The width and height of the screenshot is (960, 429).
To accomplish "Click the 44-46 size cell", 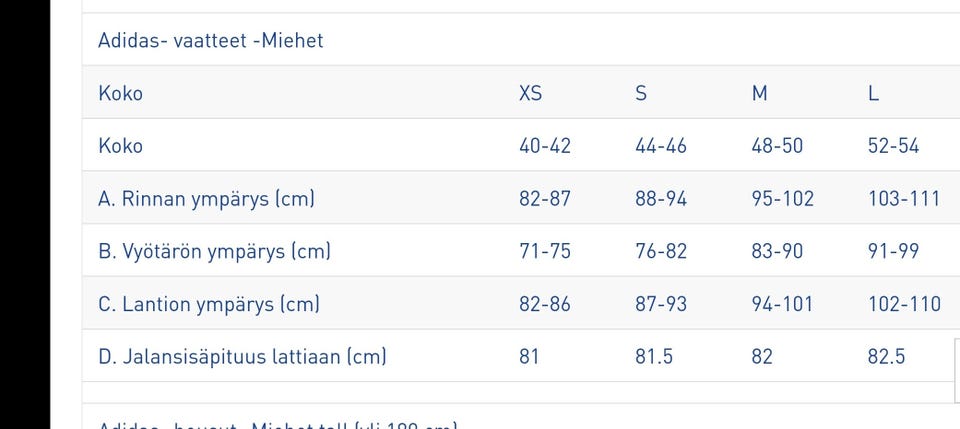I will pyautogui.click(x=661, y=146).
